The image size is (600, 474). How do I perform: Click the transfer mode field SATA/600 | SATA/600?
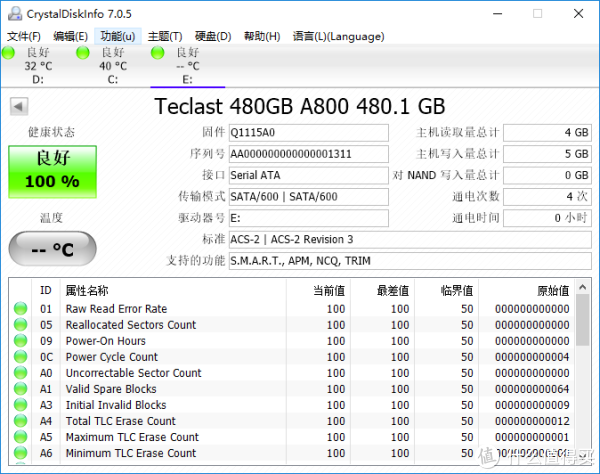tap(308, 197)
